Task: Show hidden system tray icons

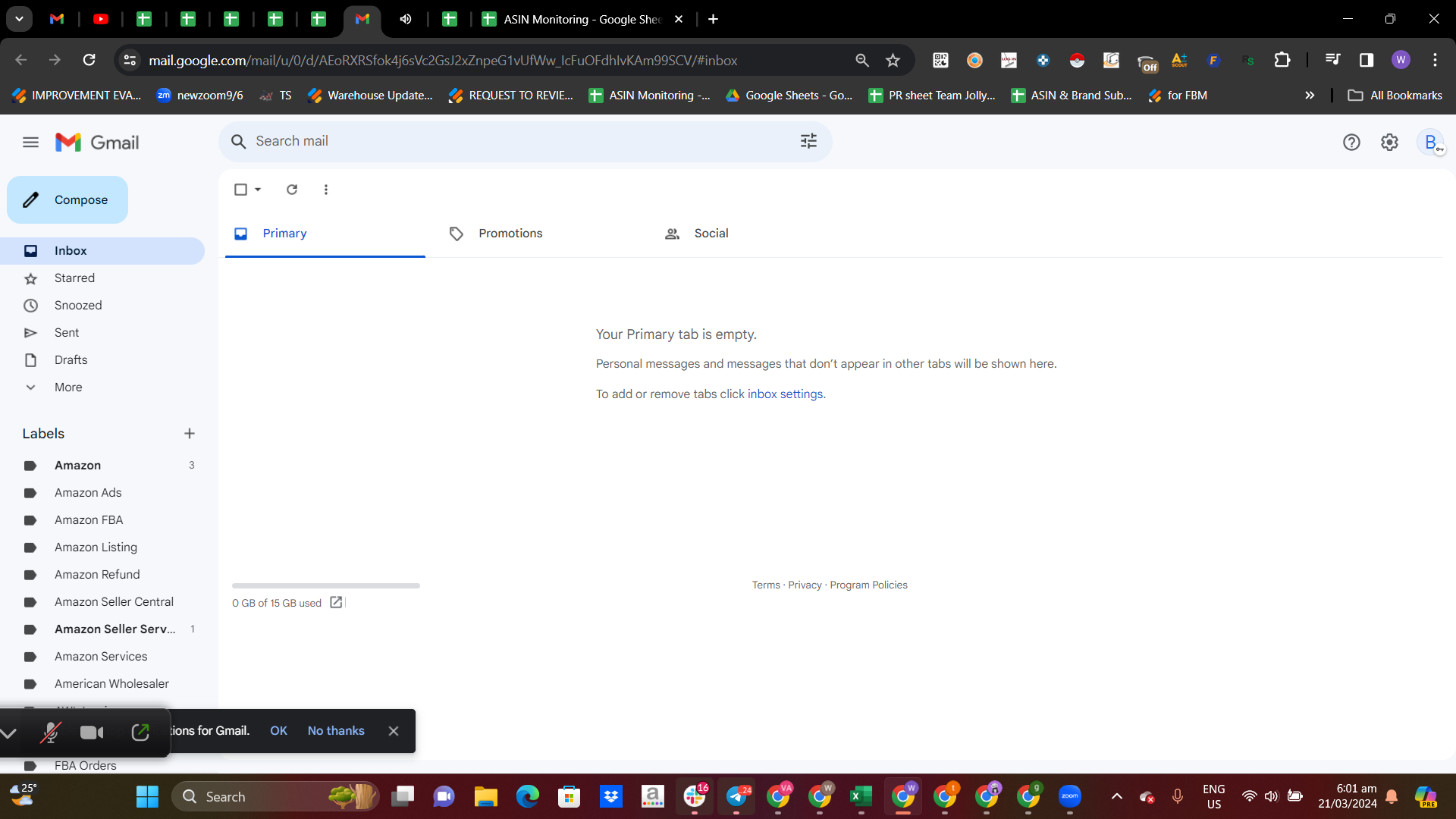Action: click(x=1116, y=796)
